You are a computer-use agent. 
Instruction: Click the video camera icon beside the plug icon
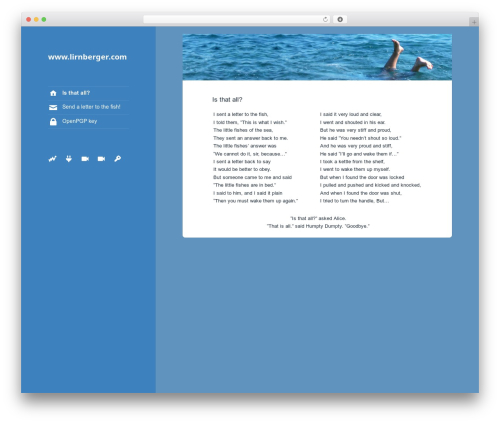pos(85,159)
